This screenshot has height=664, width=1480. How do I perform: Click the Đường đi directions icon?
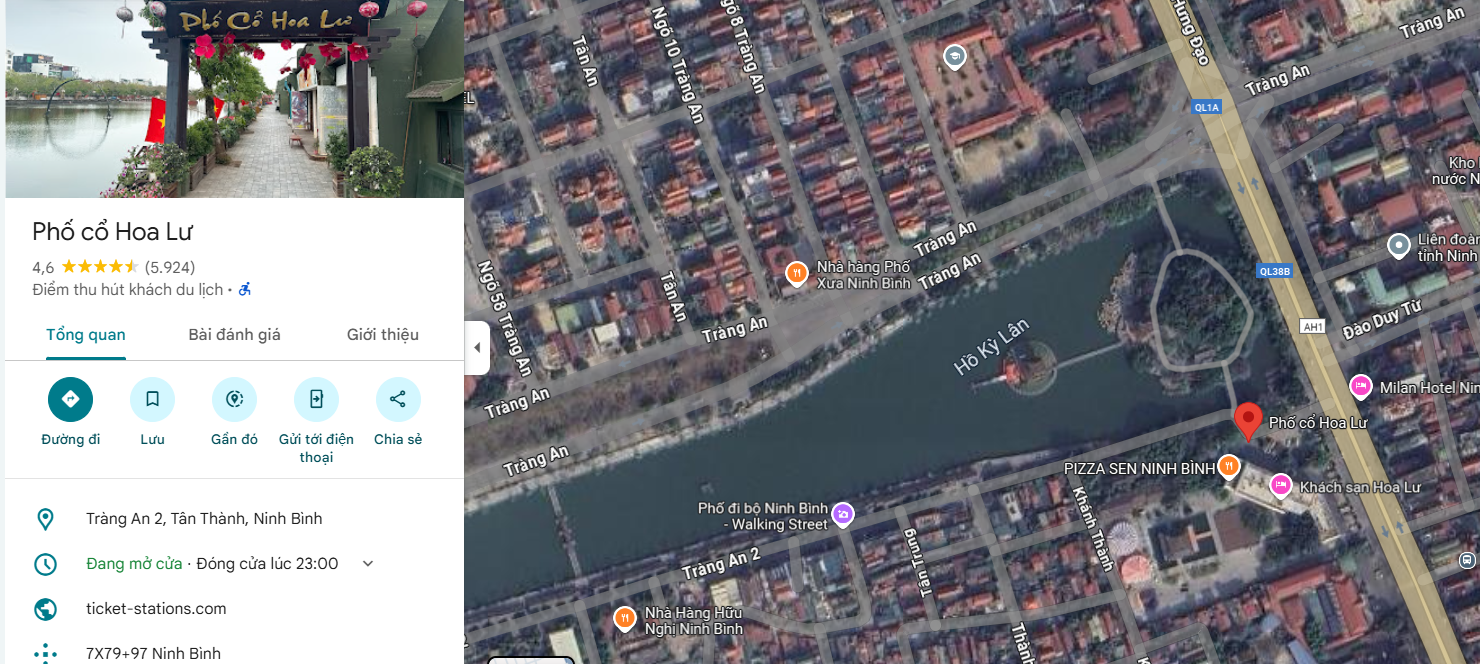(x=70, y=399)
